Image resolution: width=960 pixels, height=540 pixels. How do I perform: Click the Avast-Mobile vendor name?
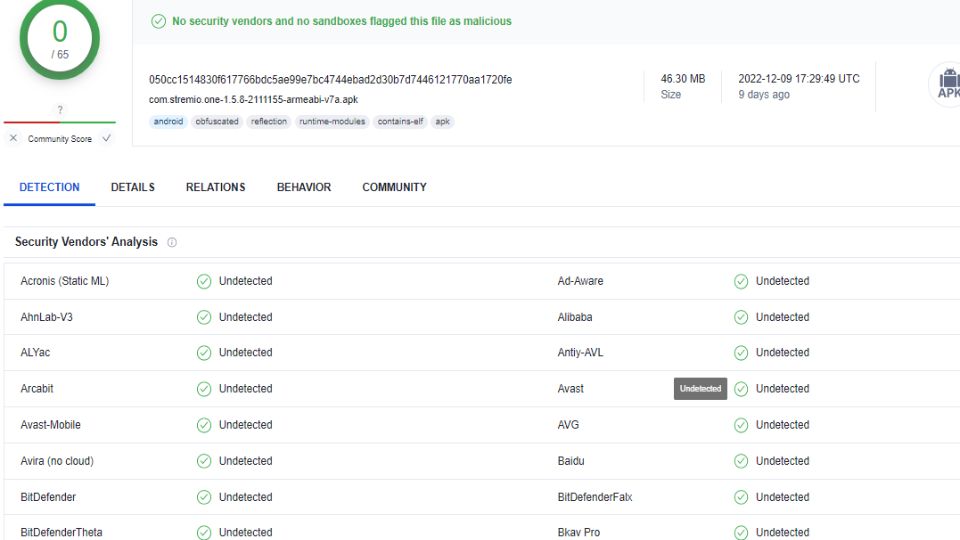[x=51, y=425]
